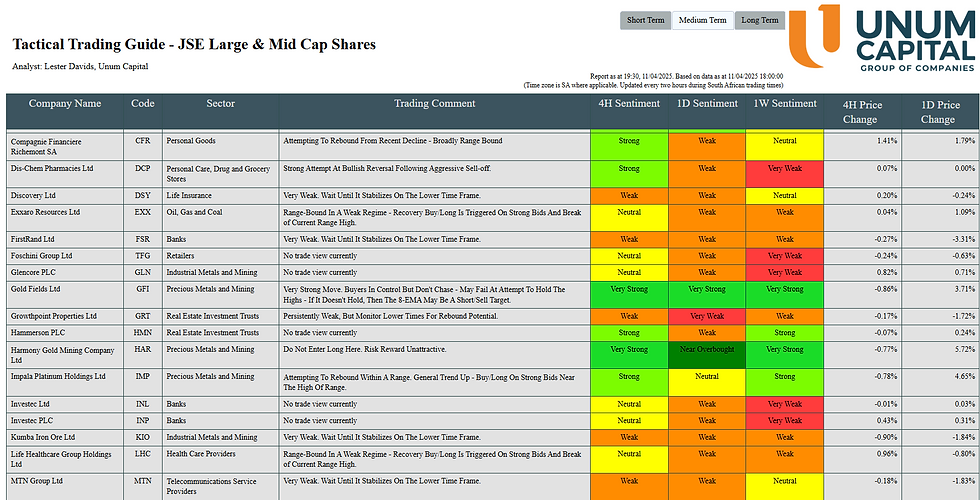Click the 4H Price Change header
Image resolution: width=980 pixels, height=500 pixels.
pyautogui.click(x=862, y=110)
